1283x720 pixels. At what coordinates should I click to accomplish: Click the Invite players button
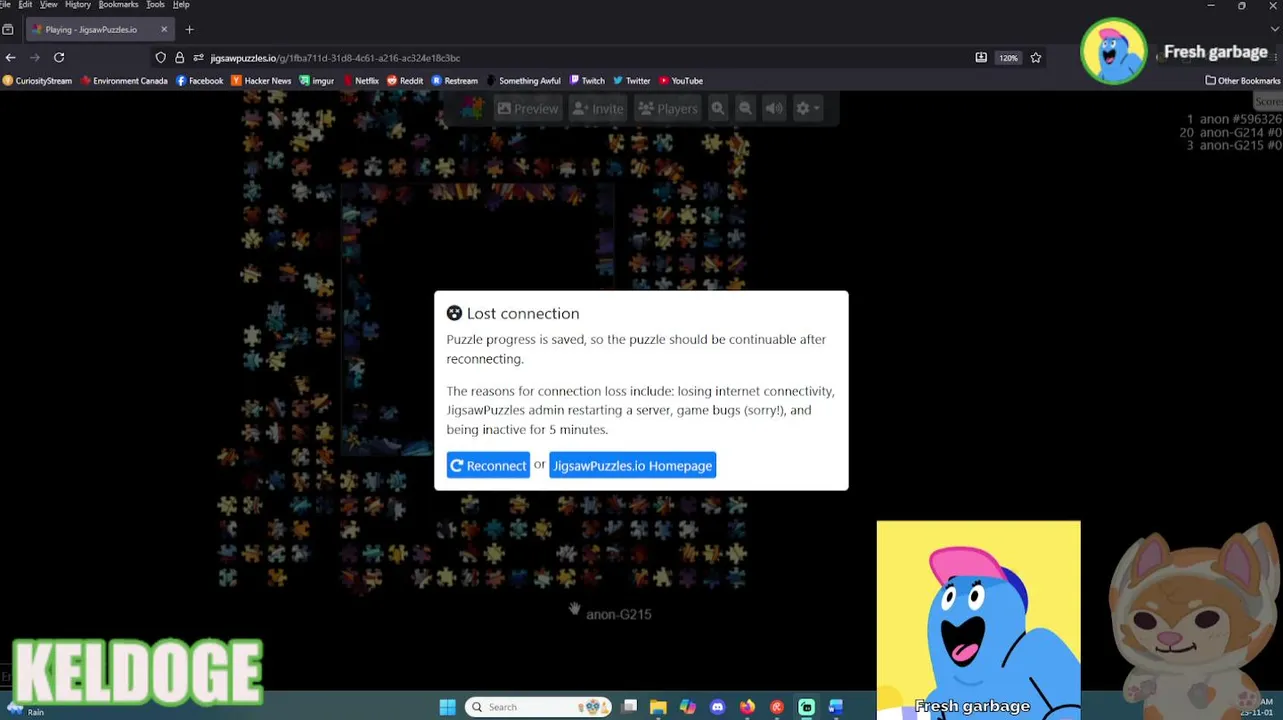[x=598, y=108]
